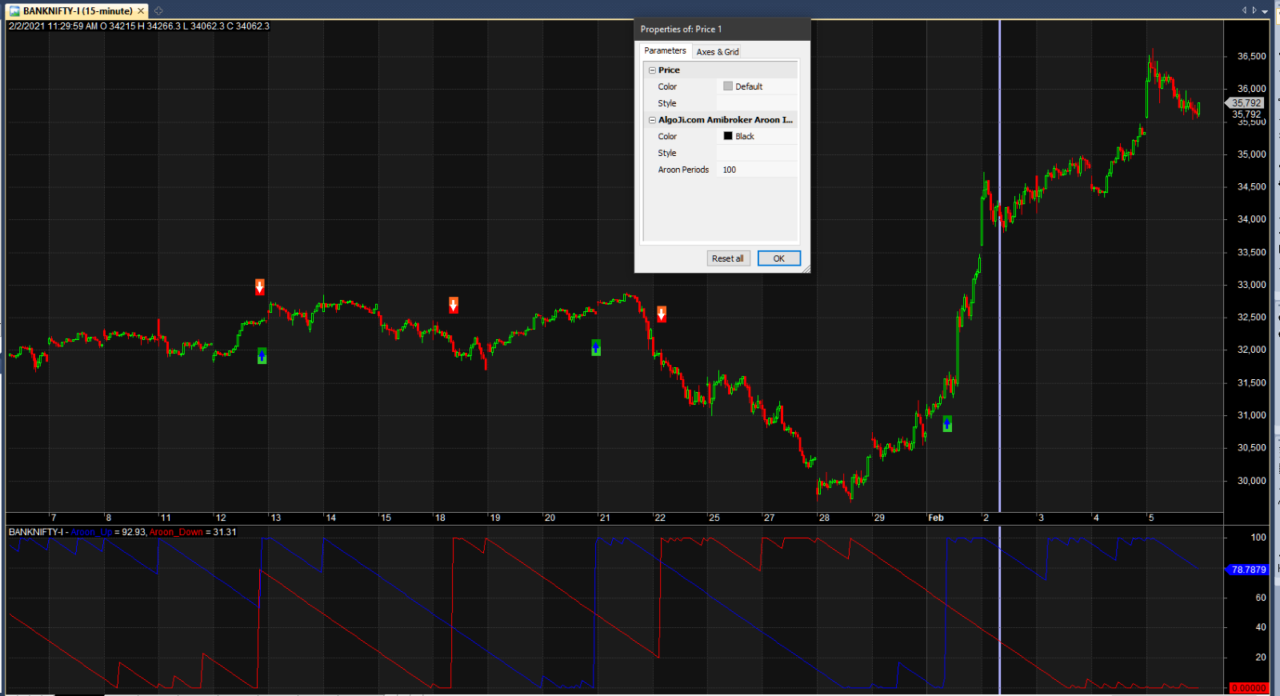Collapse the AlgoJi.com Amibroker Aroon section
Screen dimensions: 1280x696
click(x=651, y=119)
